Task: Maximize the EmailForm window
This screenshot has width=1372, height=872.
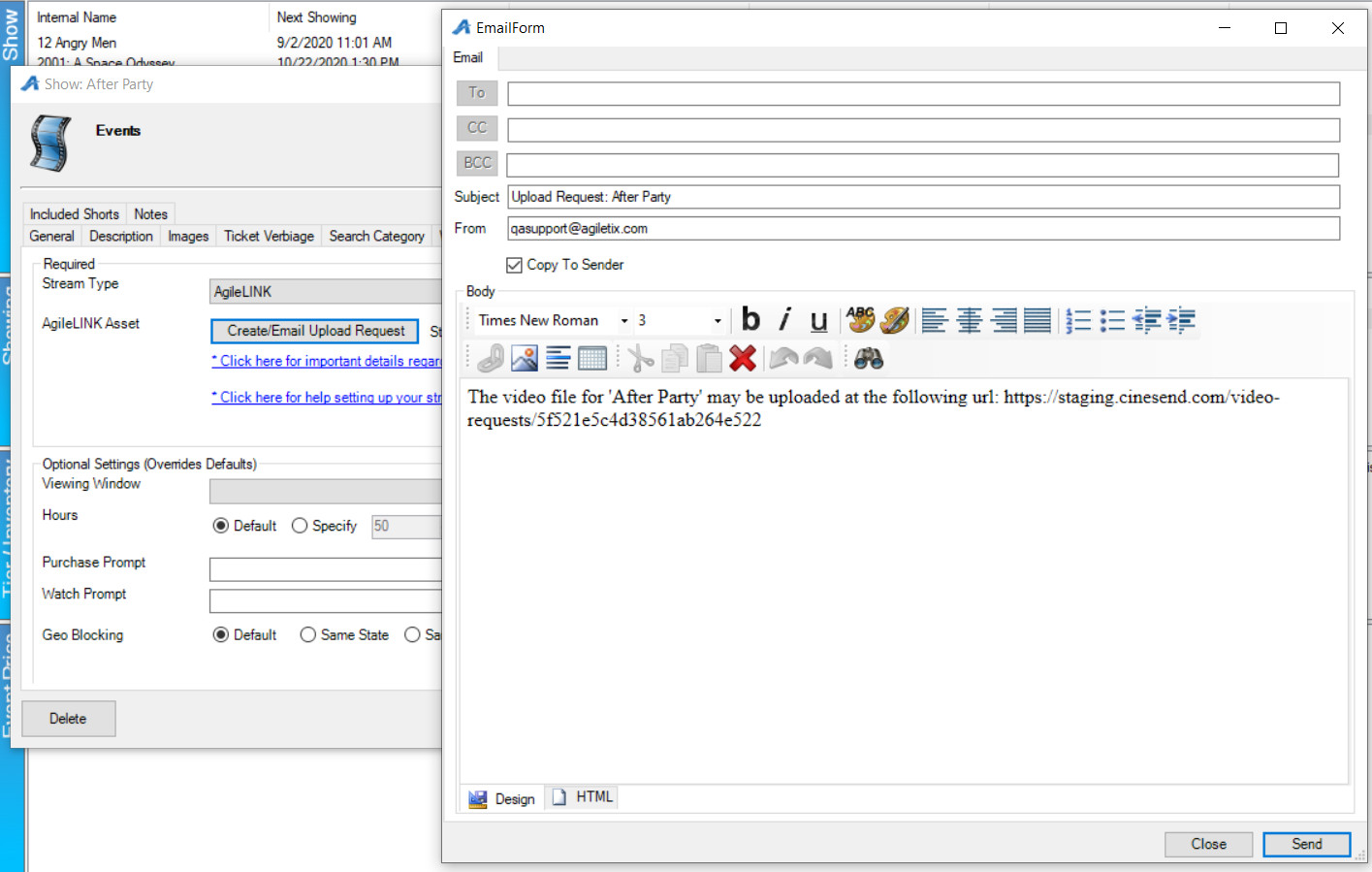Action: point(1281,28)
